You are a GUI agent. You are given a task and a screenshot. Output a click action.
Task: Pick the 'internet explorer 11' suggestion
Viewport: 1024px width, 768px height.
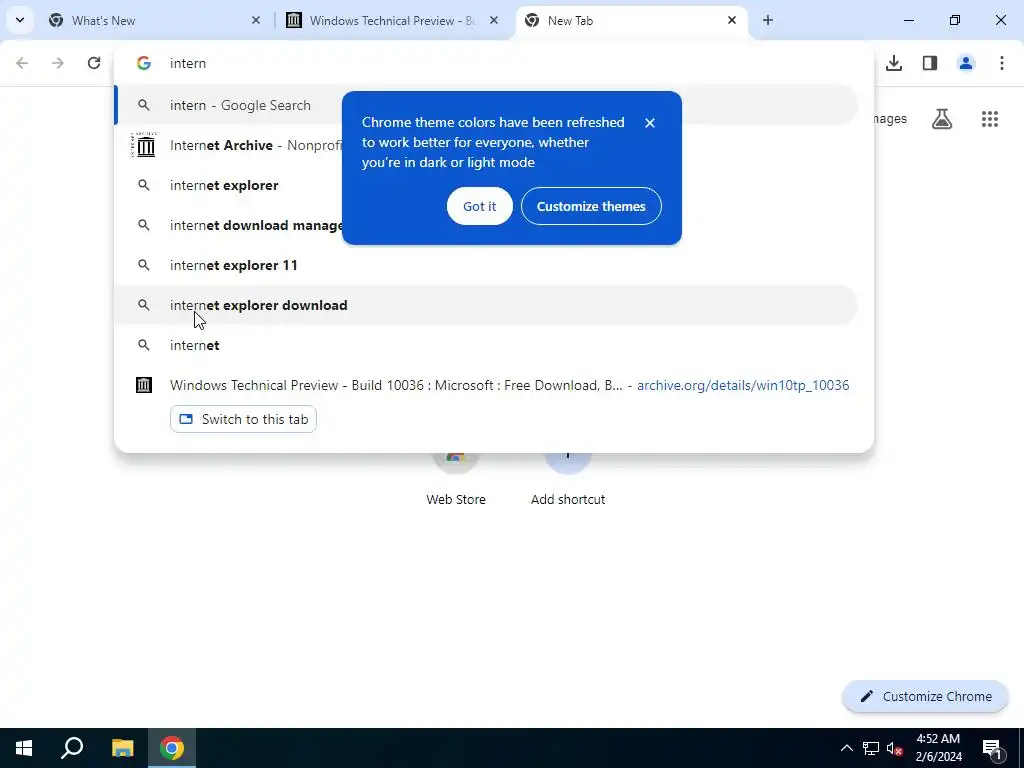pos(486,265)
